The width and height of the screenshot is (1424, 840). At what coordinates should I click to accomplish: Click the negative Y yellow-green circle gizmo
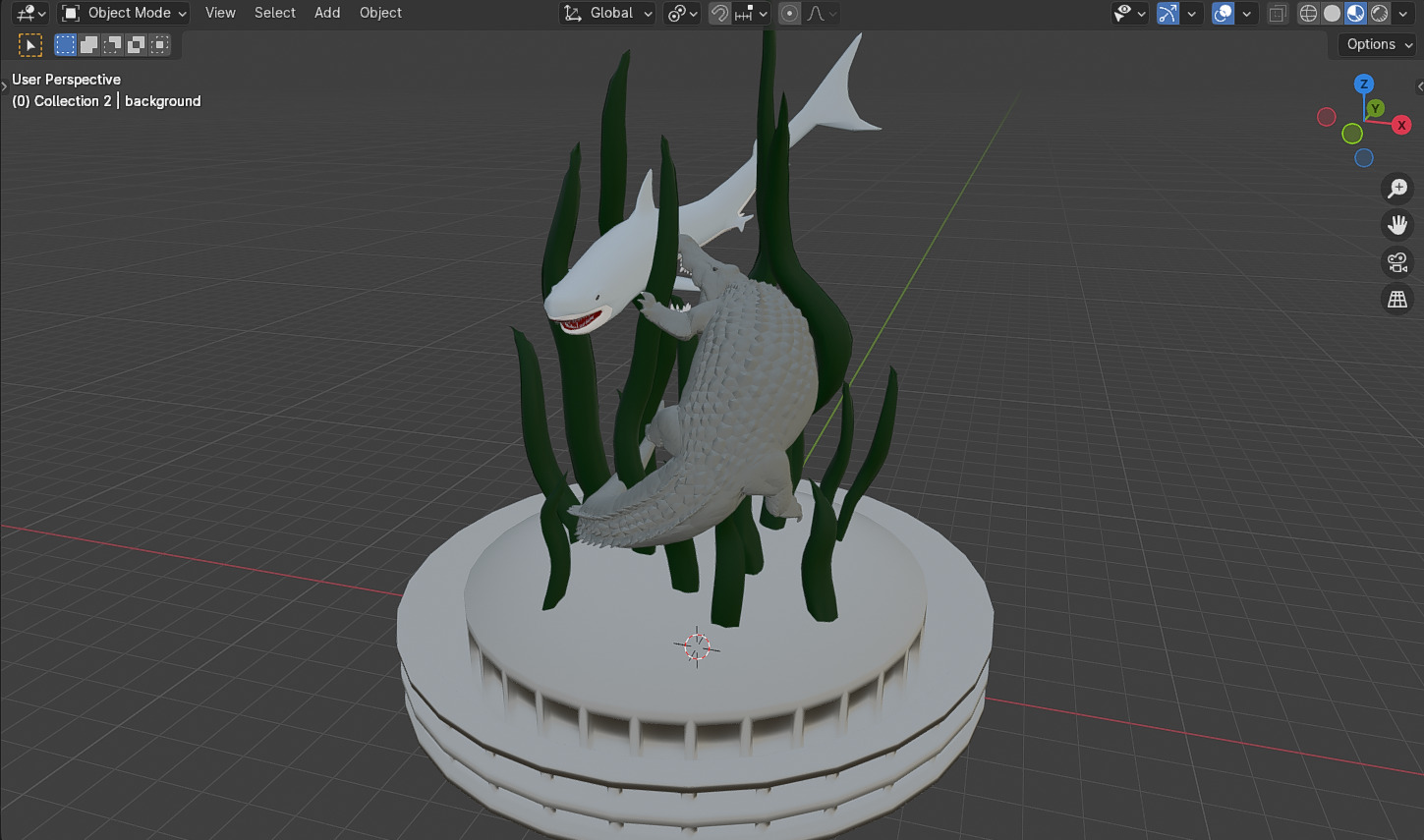click(x=1352, y=133)
